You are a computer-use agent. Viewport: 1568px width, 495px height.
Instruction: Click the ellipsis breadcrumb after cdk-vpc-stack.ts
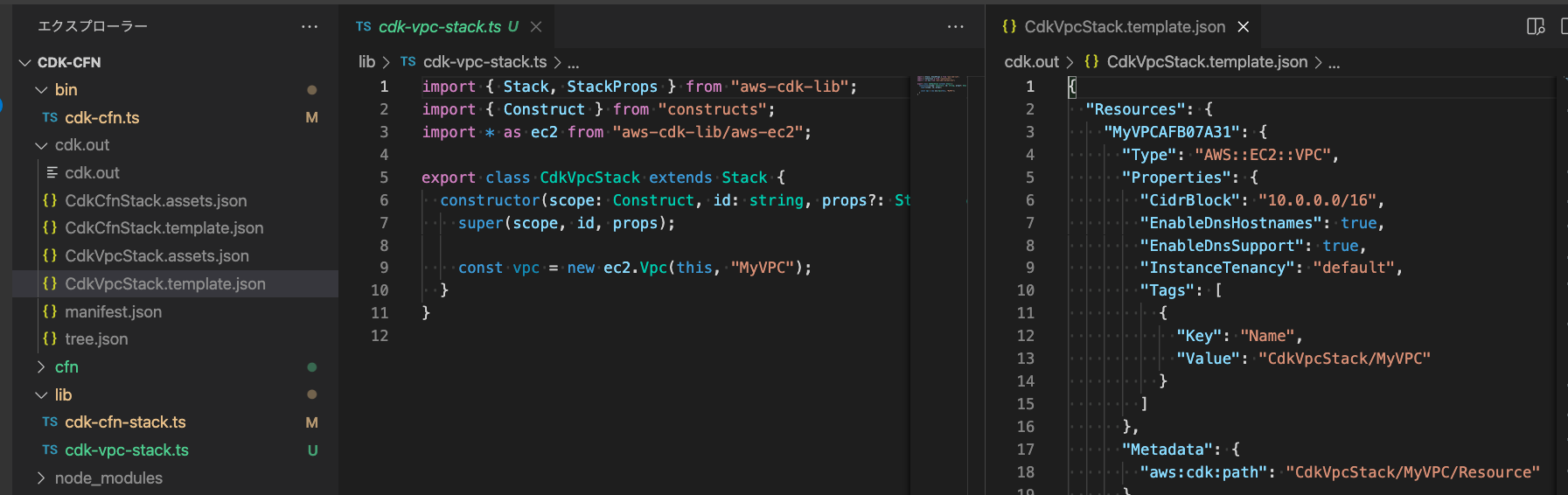pyautogui.click(x=573, y=63)
